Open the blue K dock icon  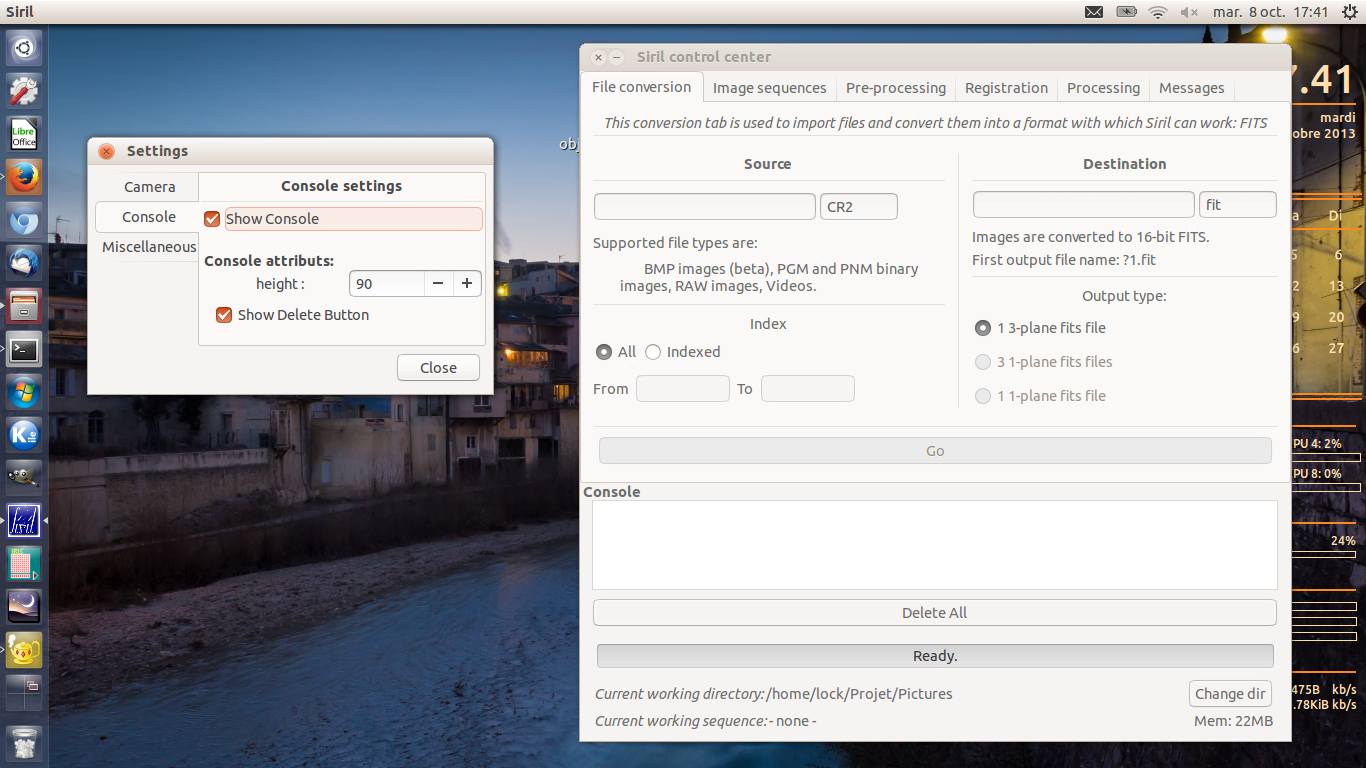click(x=24, y=435)
